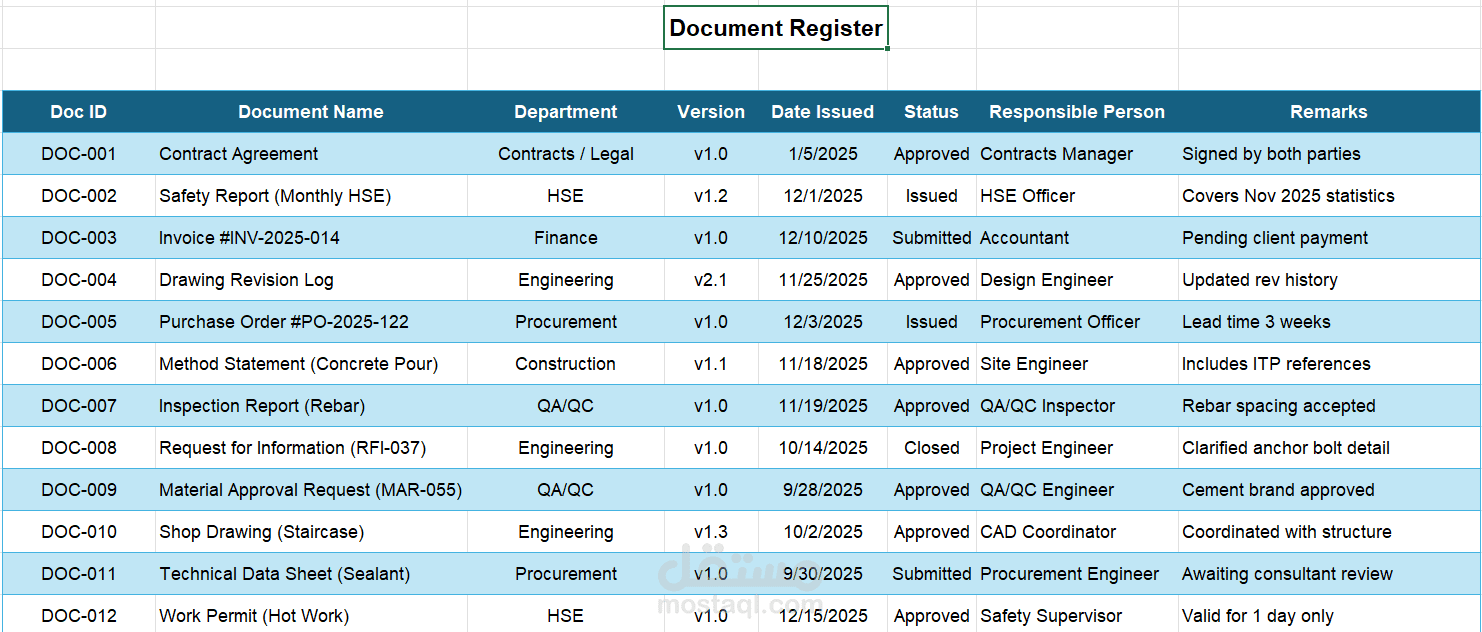1482x632 pixels.
Task: Select the Material Approval Request (MAR-055) cell
Action: point(311,490)
